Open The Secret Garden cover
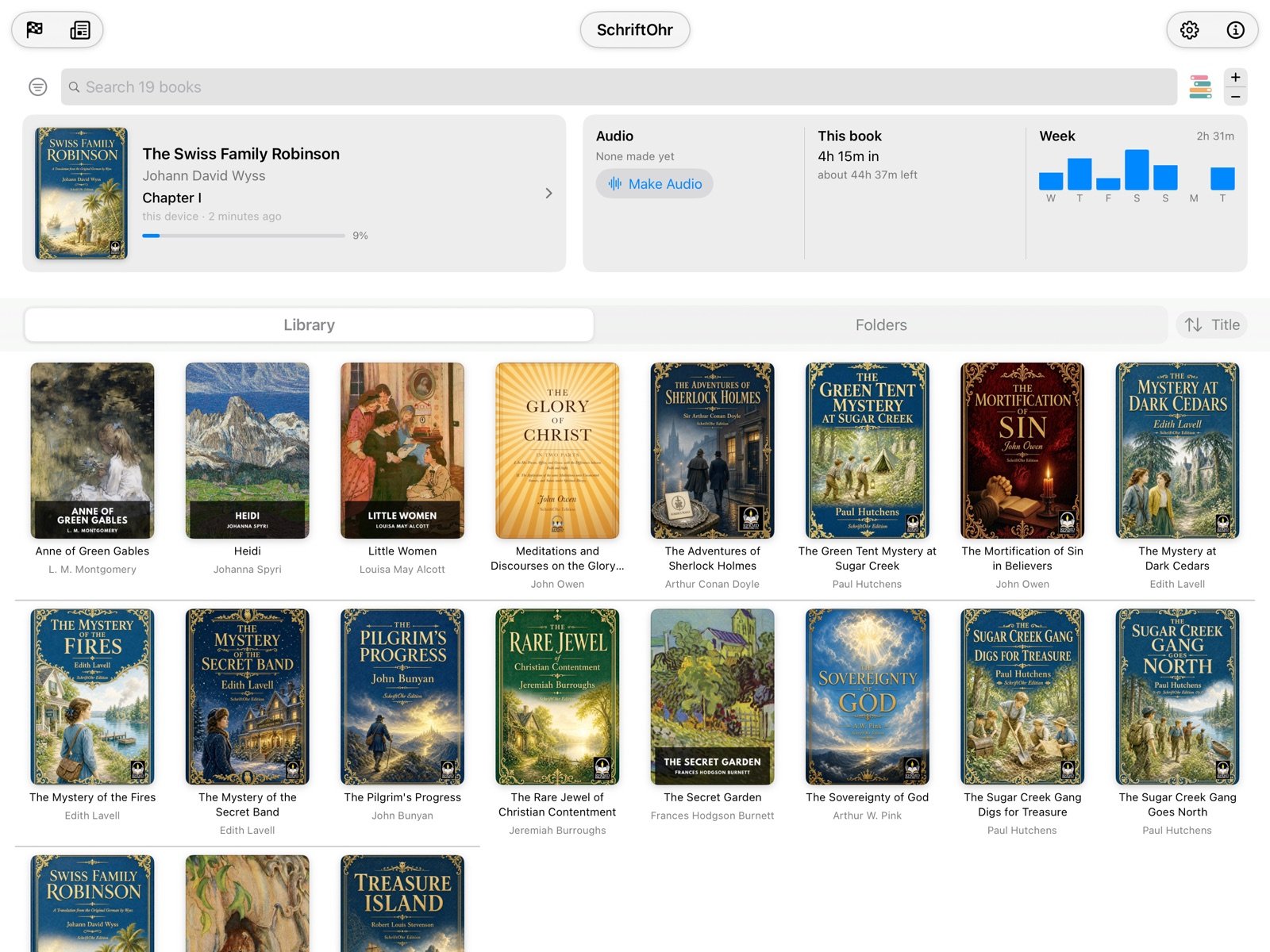The height and width of the screenshot is (952, 1270). (712, 697)
